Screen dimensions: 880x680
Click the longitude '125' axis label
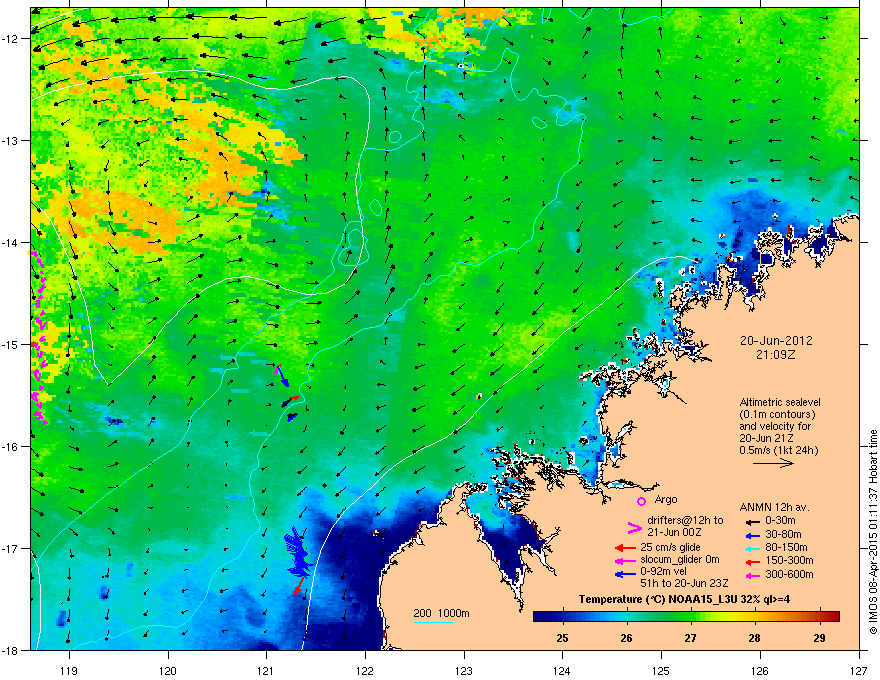(661, 670)
